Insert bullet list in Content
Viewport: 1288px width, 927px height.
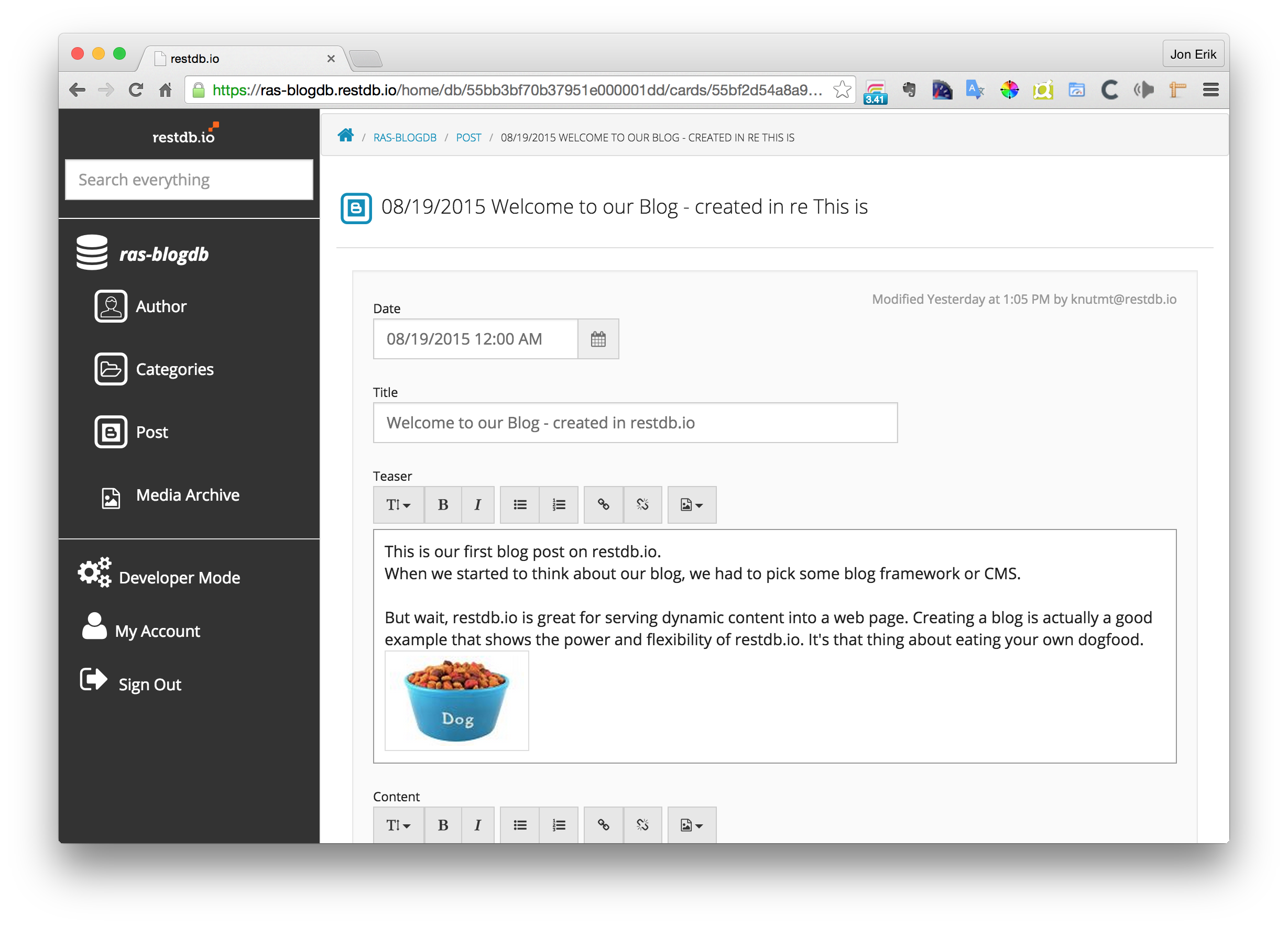coord(520,825)
